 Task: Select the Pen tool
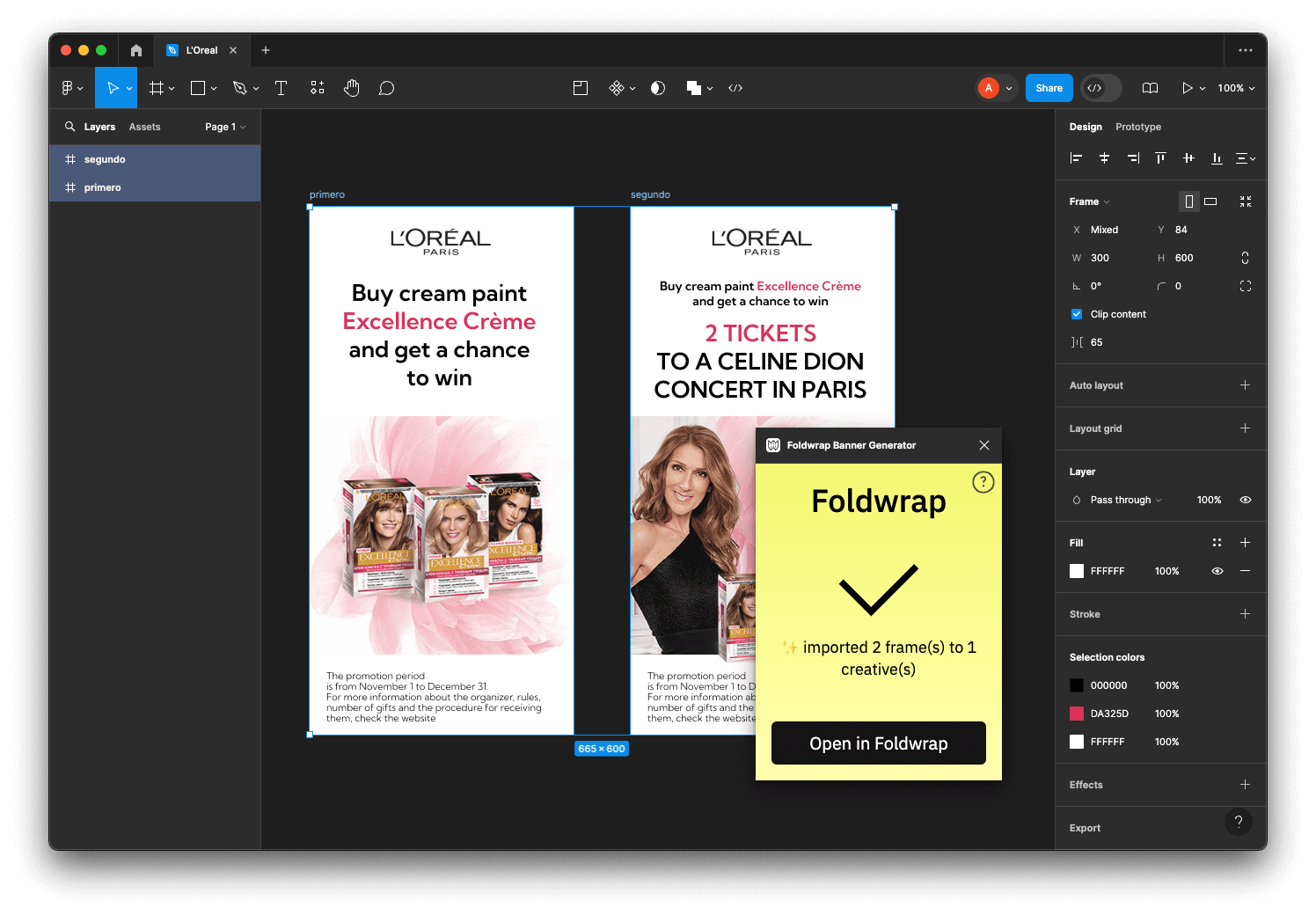coord(239,88)
